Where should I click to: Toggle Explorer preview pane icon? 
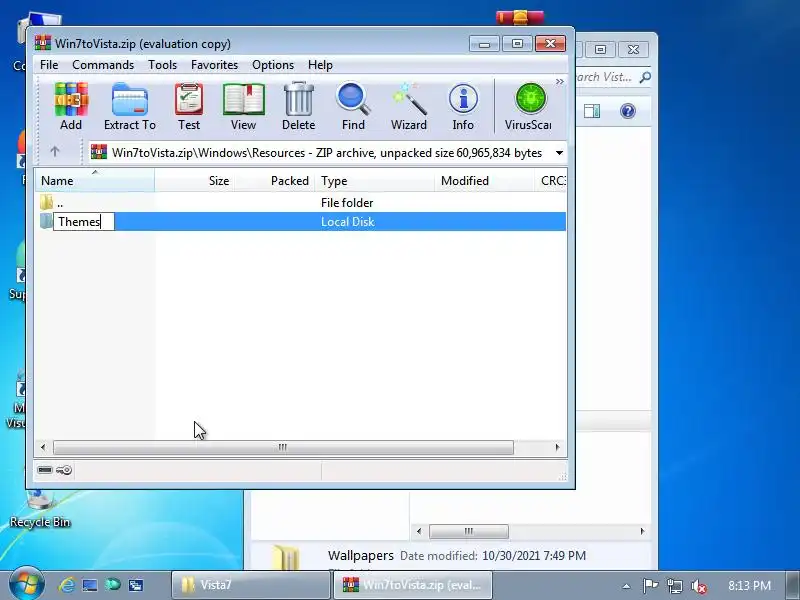point(592,111)
